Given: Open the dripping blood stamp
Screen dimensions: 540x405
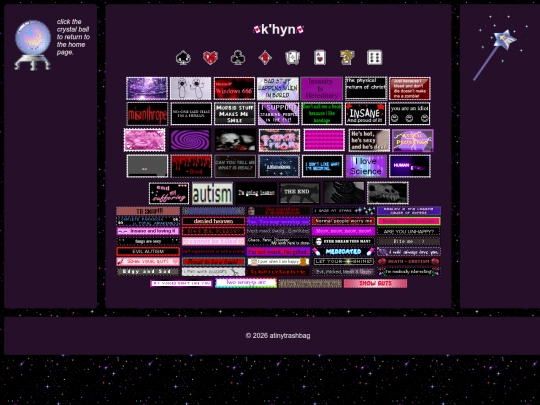Looking at the screenshot, I should [x=191, y=166].
